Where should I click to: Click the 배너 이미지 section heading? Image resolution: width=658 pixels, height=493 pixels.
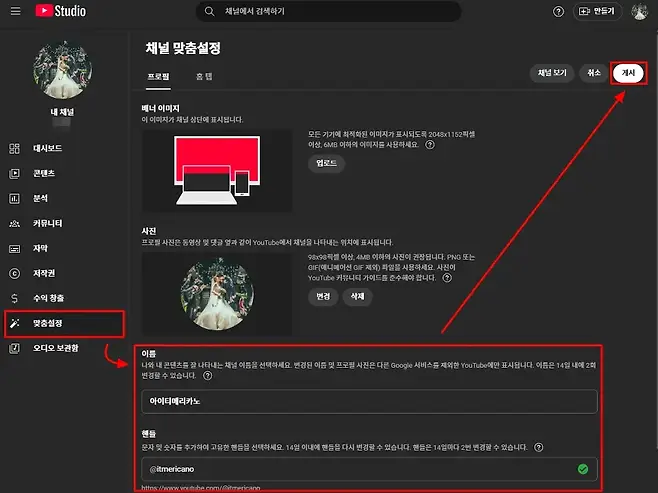161,108
